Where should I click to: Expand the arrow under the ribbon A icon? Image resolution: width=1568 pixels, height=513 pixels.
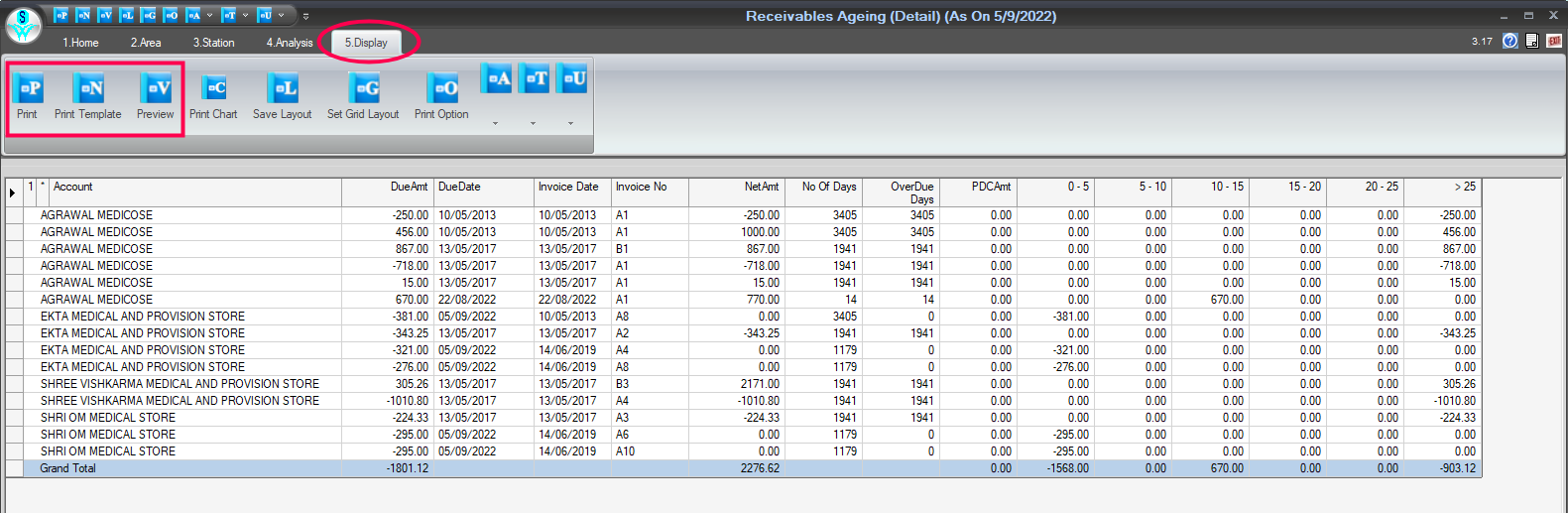point(495,123)
